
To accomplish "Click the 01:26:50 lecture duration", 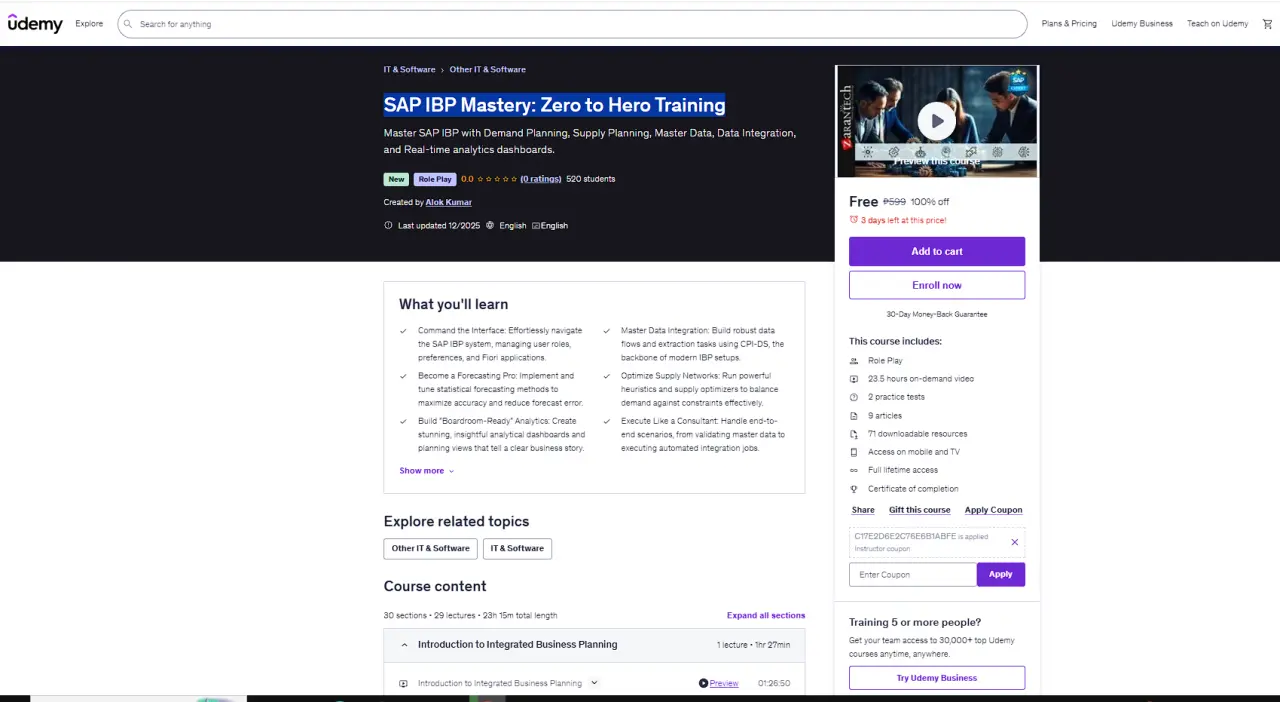I will (x=774, y=684).
